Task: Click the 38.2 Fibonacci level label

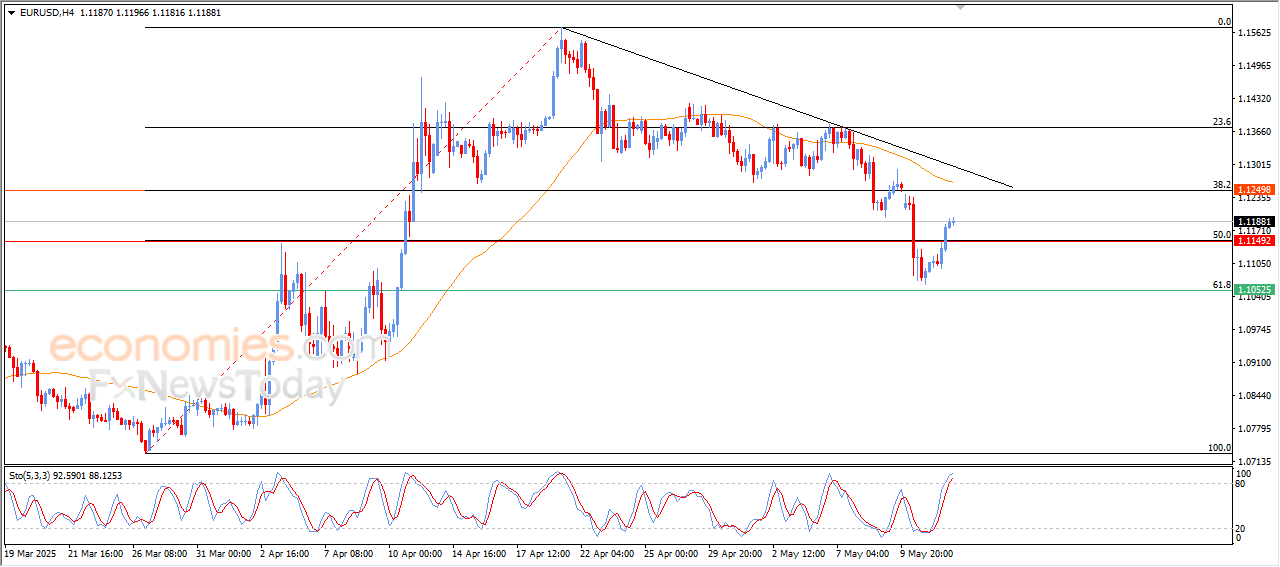Action: tap(1221, 185)
